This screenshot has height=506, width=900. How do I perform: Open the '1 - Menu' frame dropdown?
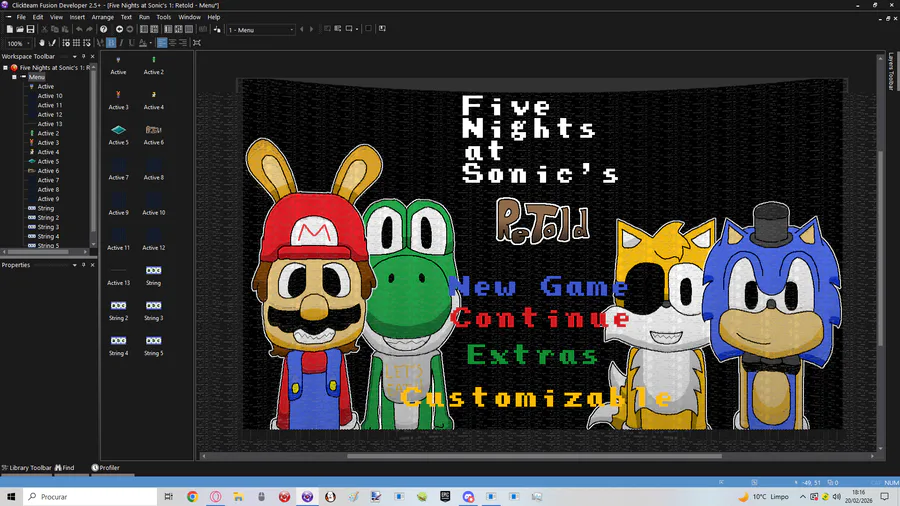pos(292,30)
